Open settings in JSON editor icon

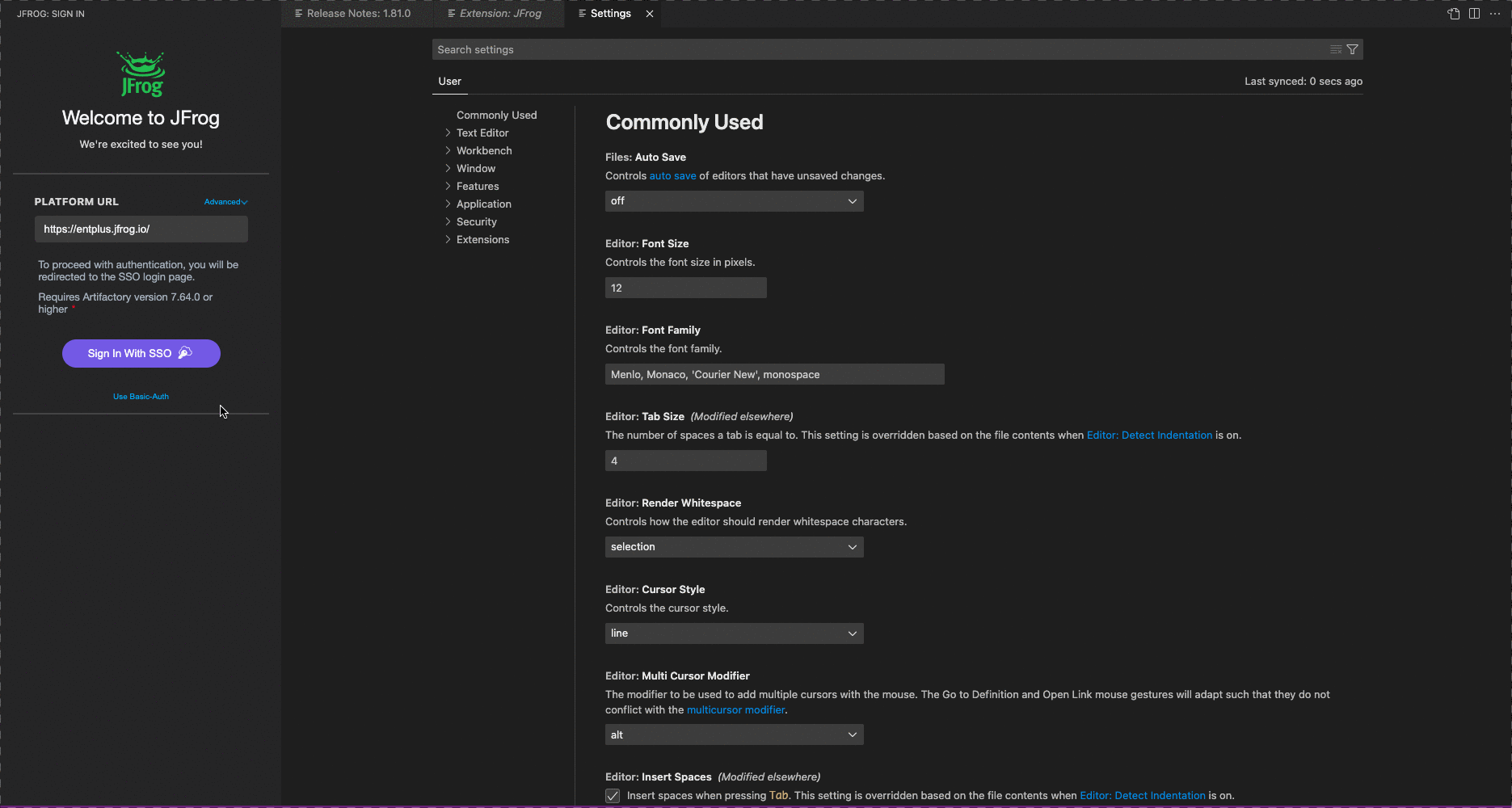click(1453, 14)
